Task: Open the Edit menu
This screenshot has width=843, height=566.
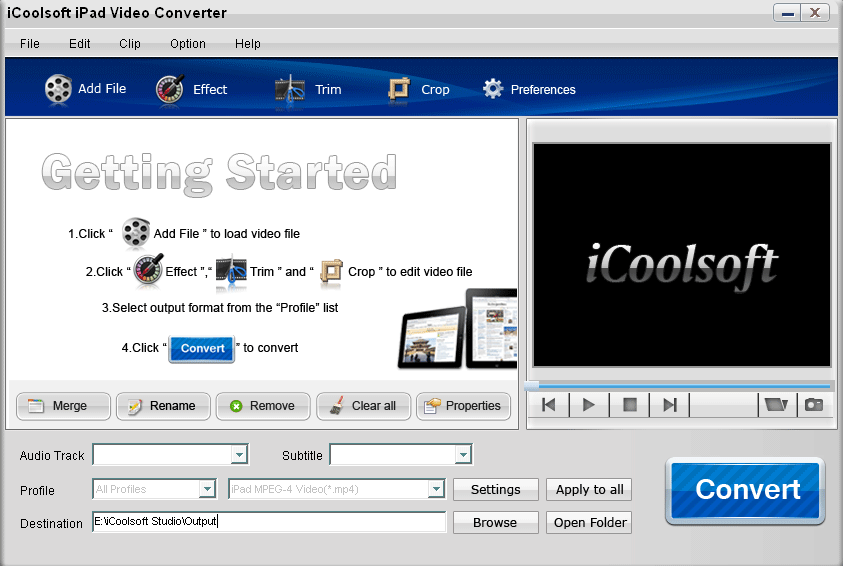Action: (80, 44)
